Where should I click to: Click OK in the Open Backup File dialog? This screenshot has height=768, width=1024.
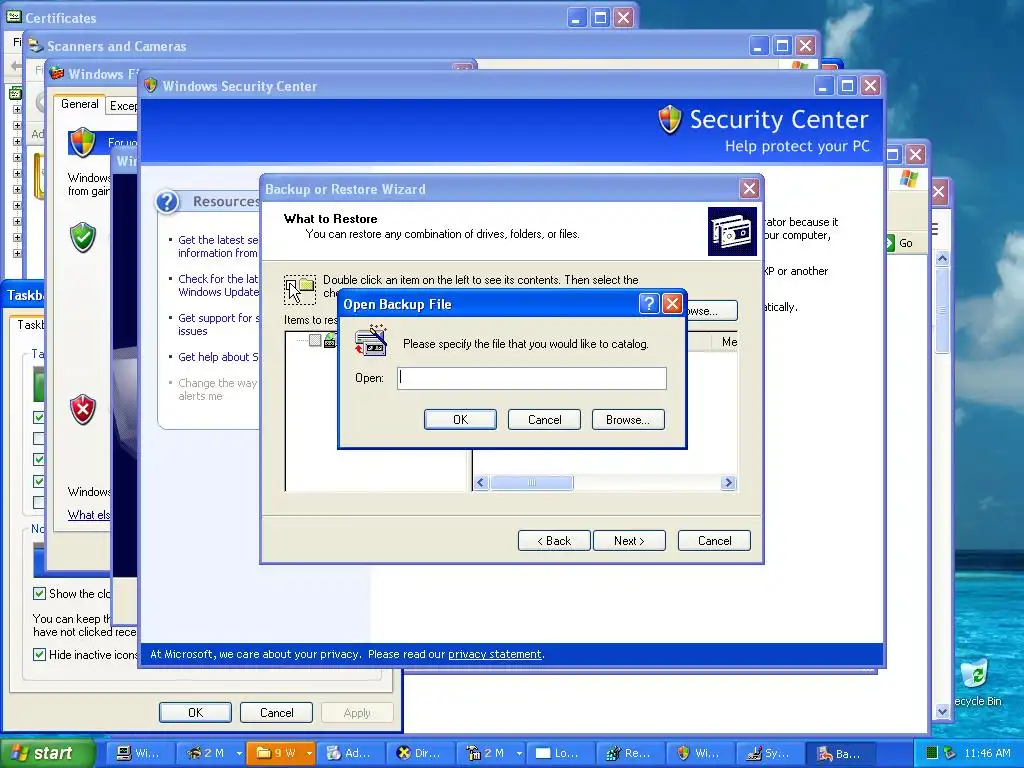(x=460, y=420)
